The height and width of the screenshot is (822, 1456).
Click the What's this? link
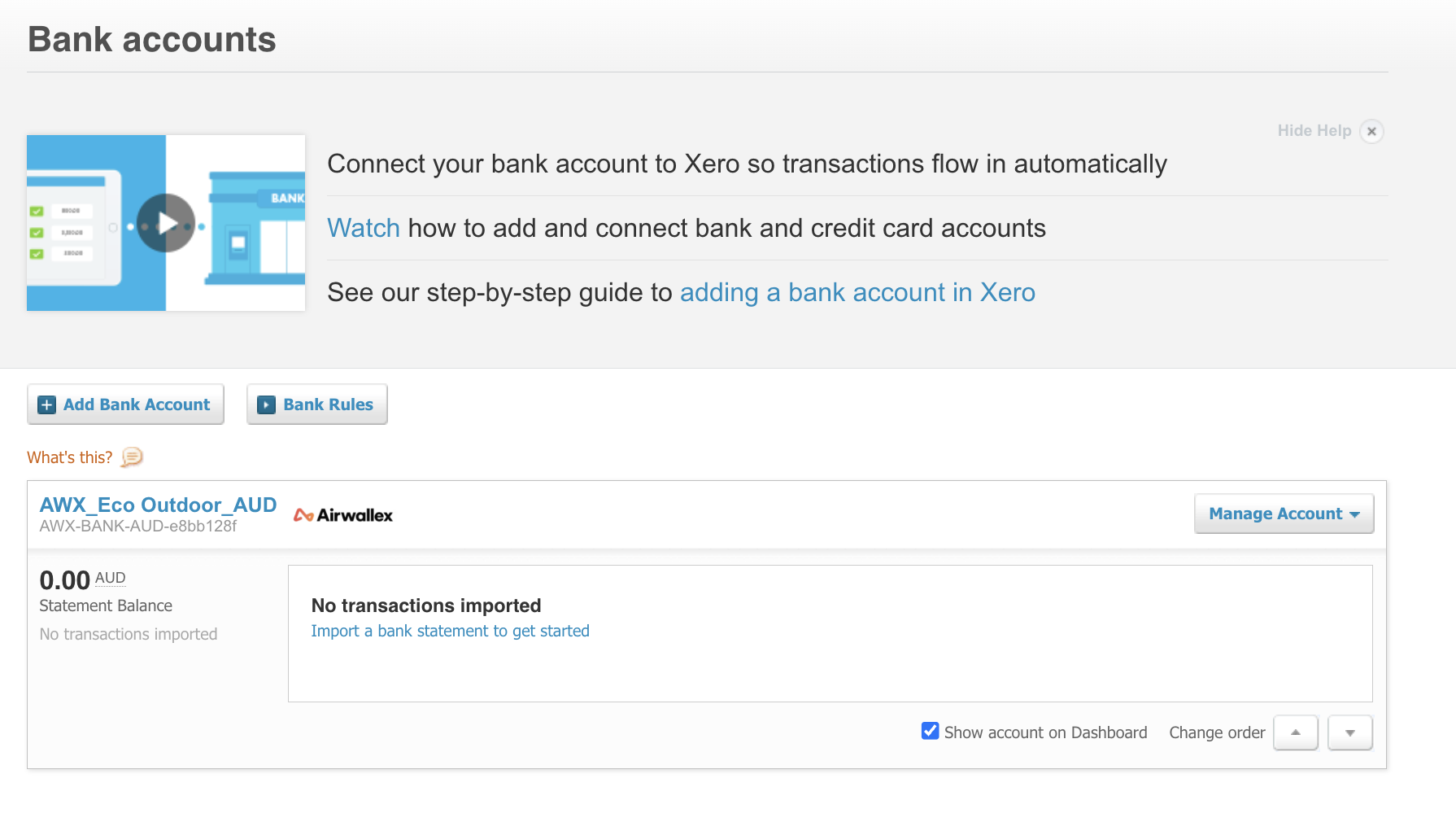(70, 457)
